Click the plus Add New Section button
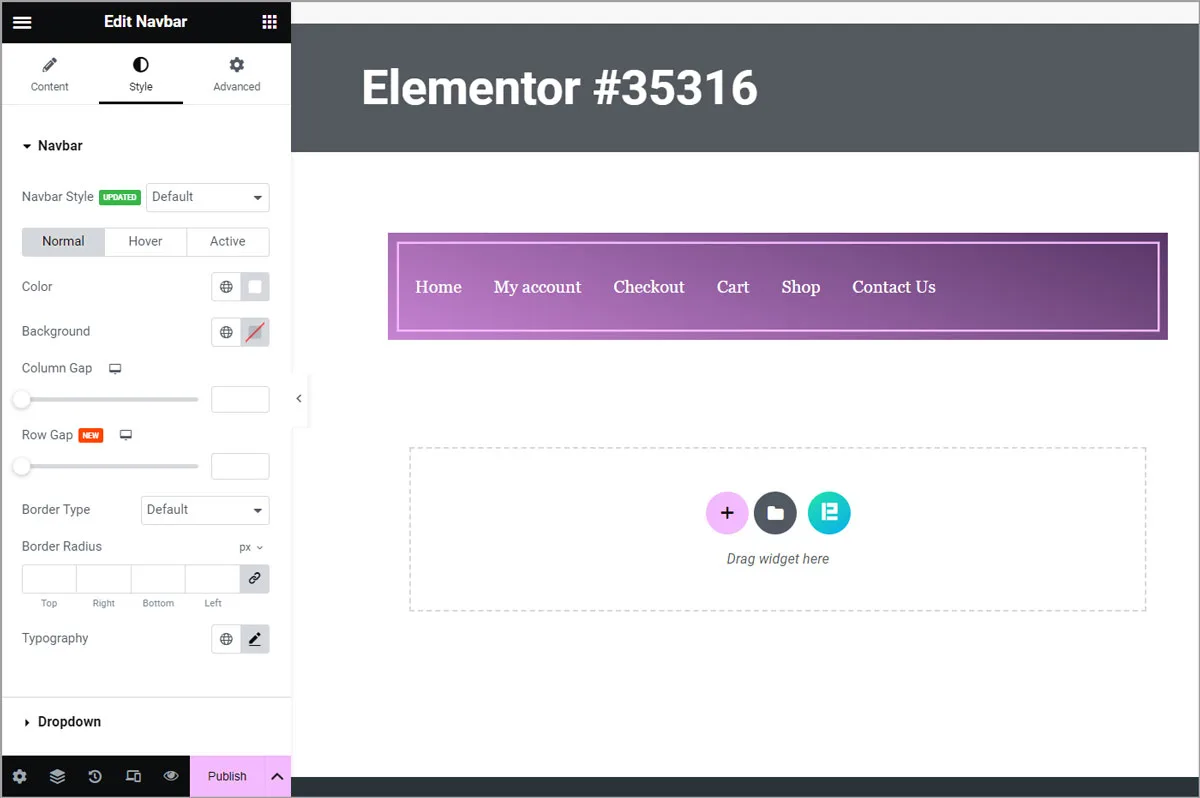The width and height of the screenshot is (1200, 798). (x=727, y=513)
